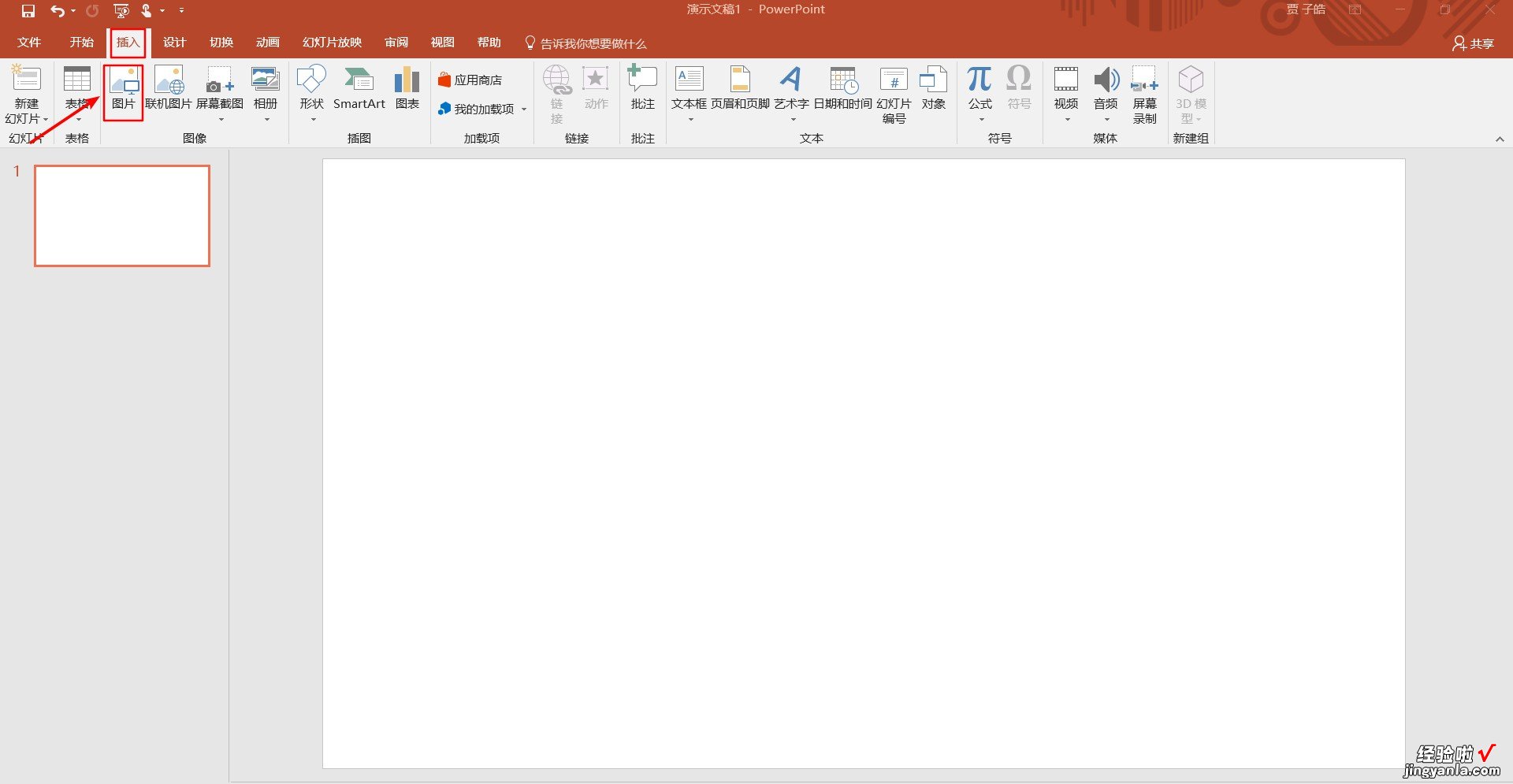This screenshot has width=1513, height=784.
Task: Expand Screenshot dropdown arrow
Action: pos(221,120)
